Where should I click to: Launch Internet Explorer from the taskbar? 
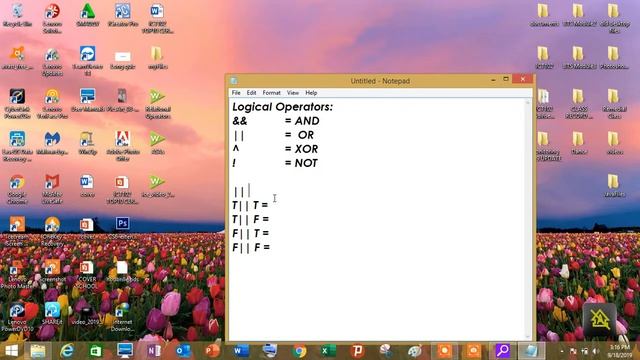tap(67, 351)
